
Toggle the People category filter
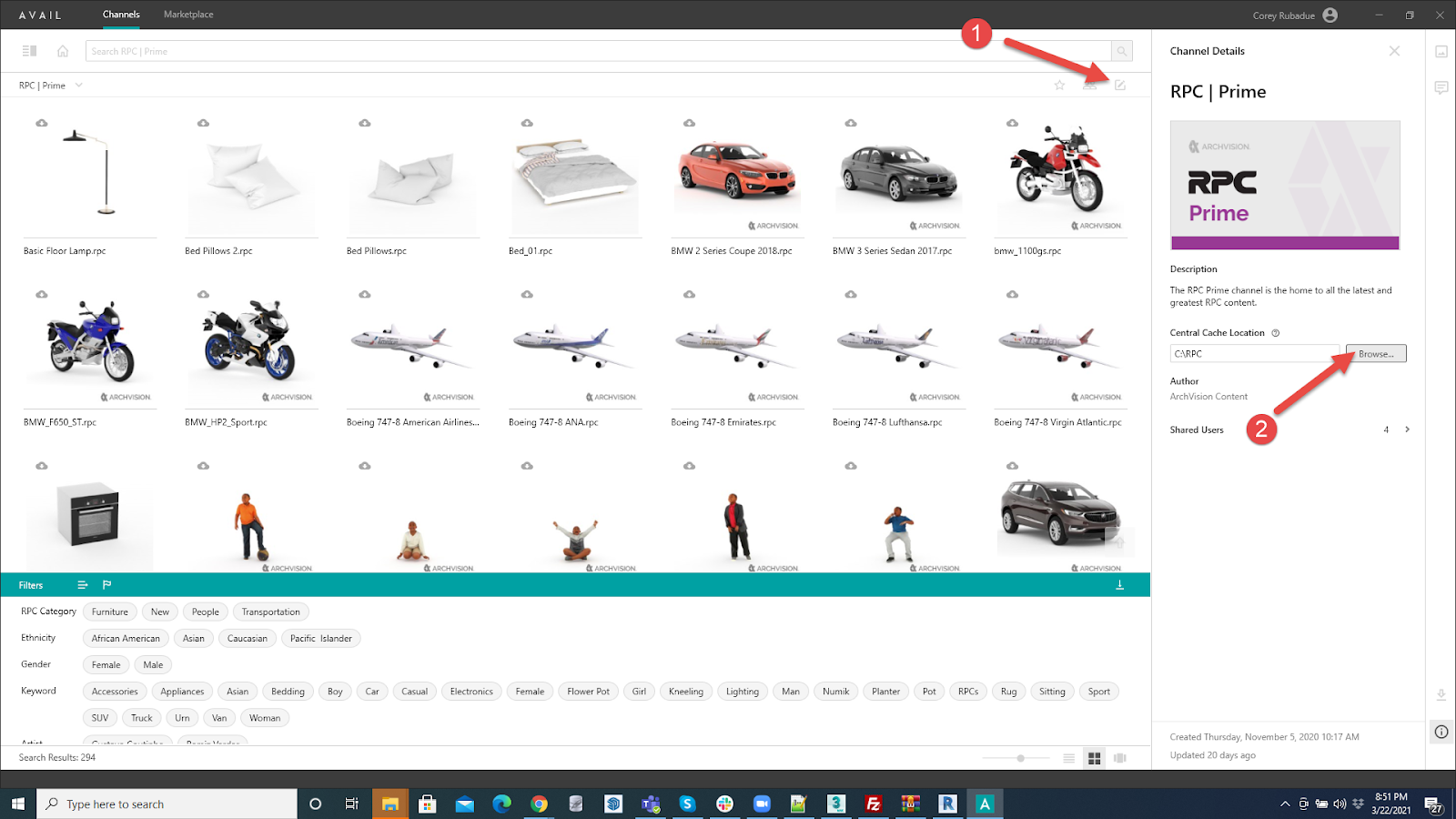tap(206, 612)
